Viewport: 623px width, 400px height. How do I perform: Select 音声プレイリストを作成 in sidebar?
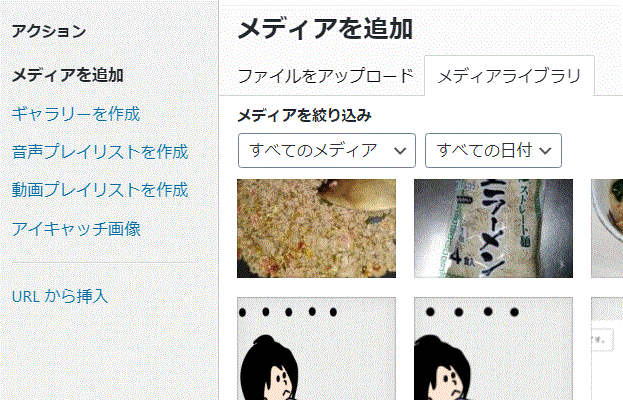[100, 152]
